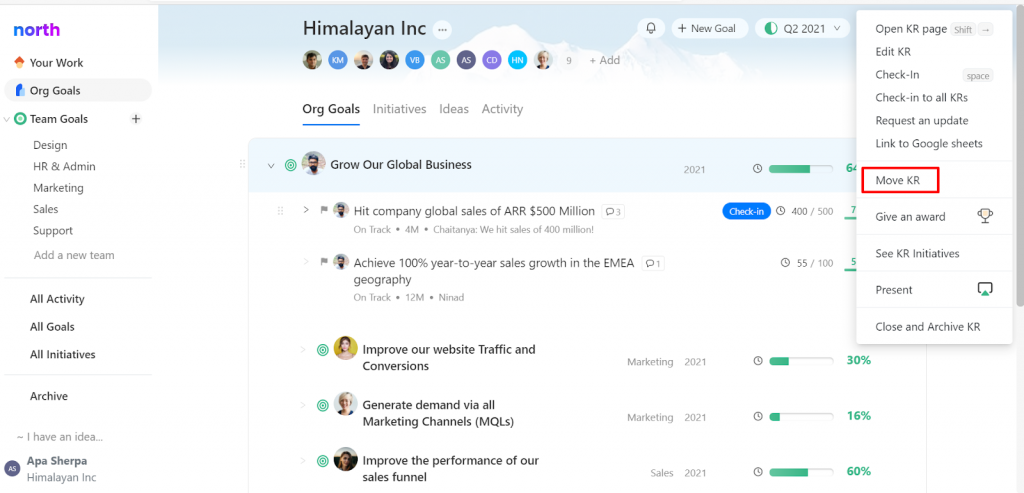Open the HR & Admin team
Screen dimensions: 1024x493
pyautogui.click(x=64, y=167)
